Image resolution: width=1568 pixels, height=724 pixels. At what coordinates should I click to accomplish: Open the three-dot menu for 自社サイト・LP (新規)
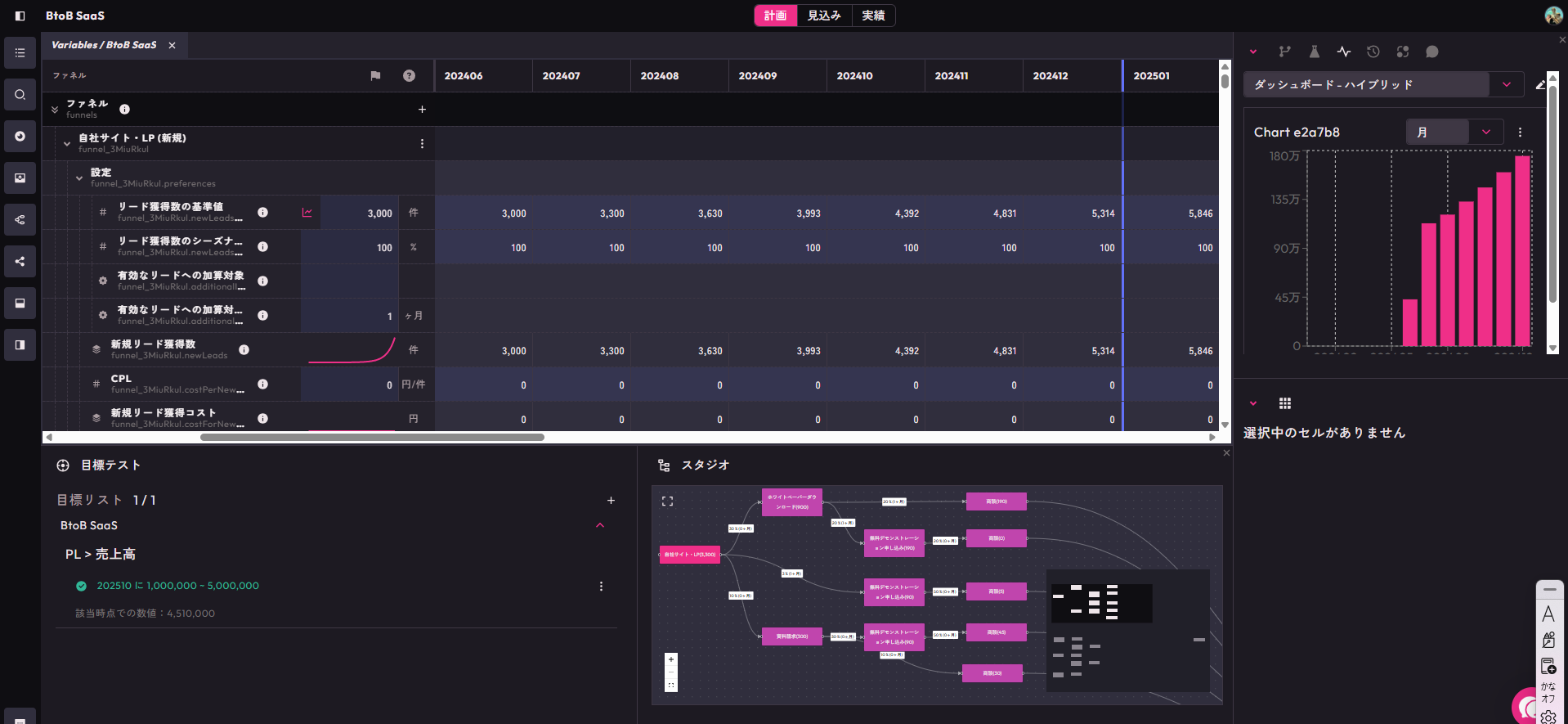pyautogui.click(x=422, y=143)
